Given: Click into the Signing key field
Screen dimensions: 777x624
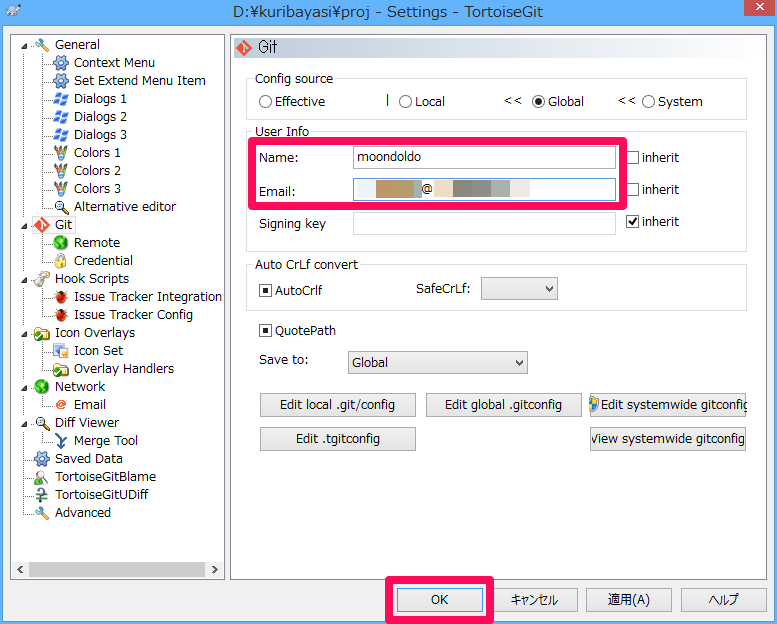Looking at the screenshot, I should (484, 224).
